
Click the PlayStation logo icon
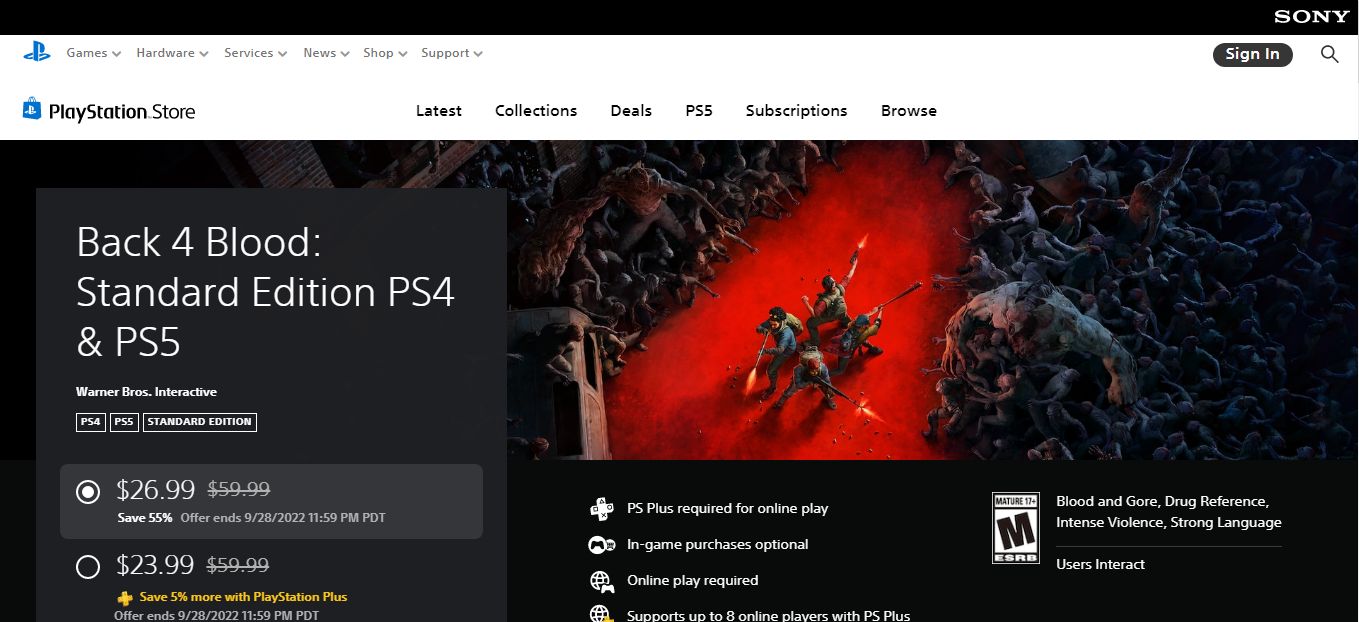click(x=37, y=53)
